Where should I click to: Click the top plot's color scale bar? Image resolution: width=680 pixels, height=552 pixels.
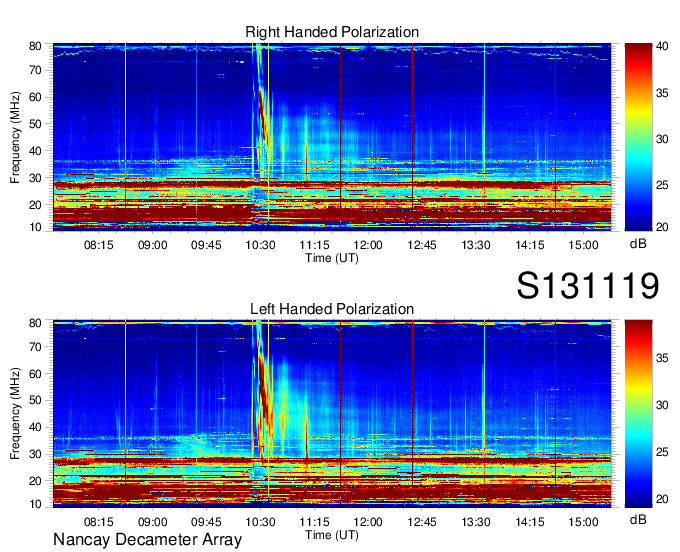(638, 137)
